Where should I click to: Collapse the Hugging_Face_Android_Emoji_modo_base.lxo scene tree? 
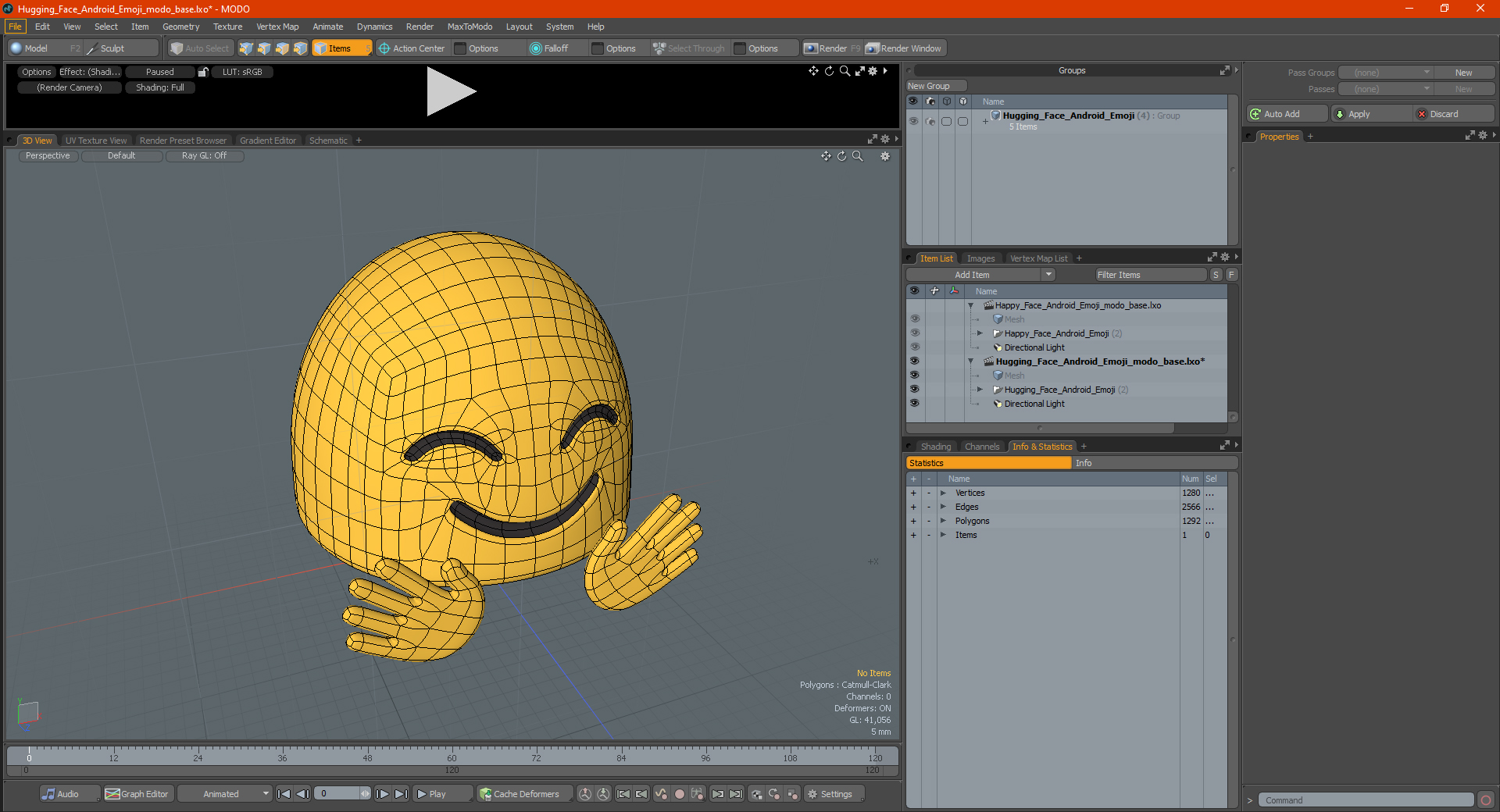pyautogui.click(x=971, y=361)
